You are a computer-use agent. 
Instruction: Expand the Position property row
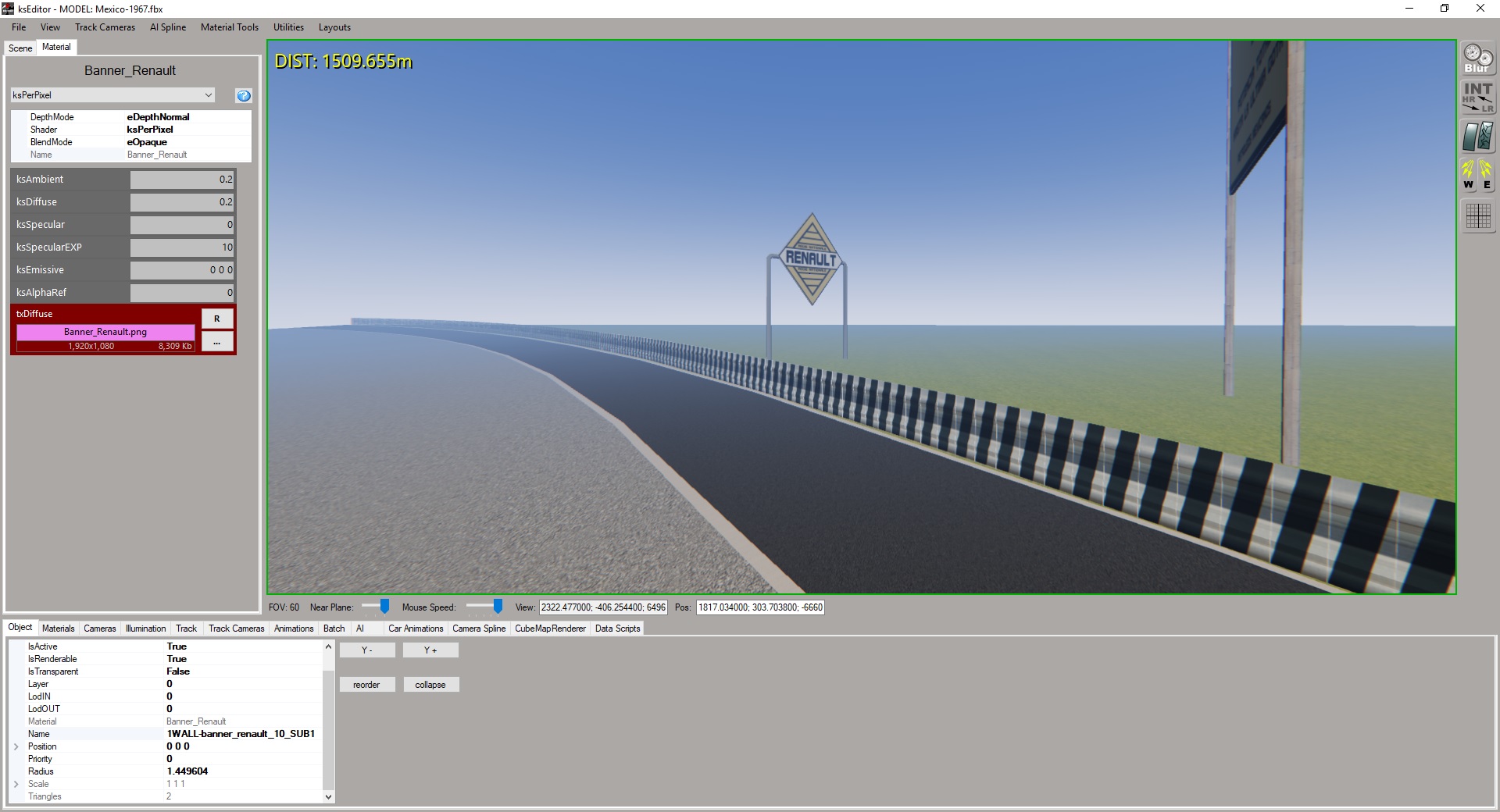(16, 746)
